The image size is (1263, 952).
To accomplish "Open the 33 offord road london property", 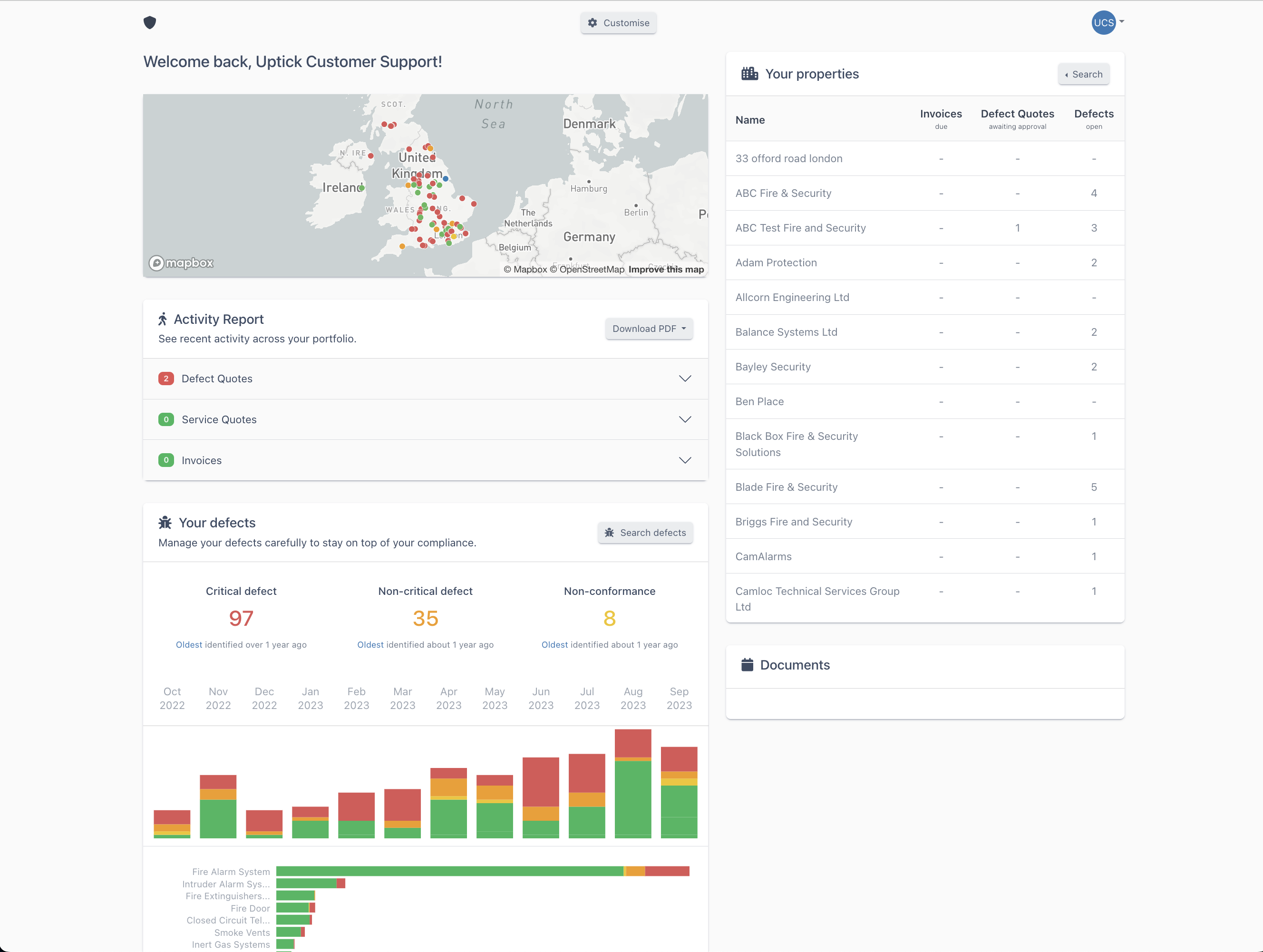I will [x=925, y=158].
